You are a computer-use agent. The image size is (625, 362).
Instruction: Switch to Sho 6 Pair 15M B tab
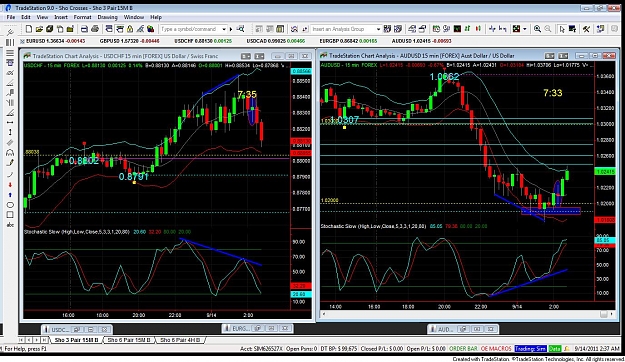coord(129,340)
